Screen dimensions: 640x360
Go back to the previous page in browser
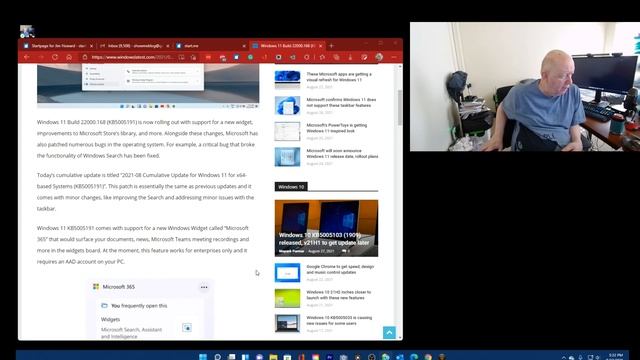click(x=27, y=57)
